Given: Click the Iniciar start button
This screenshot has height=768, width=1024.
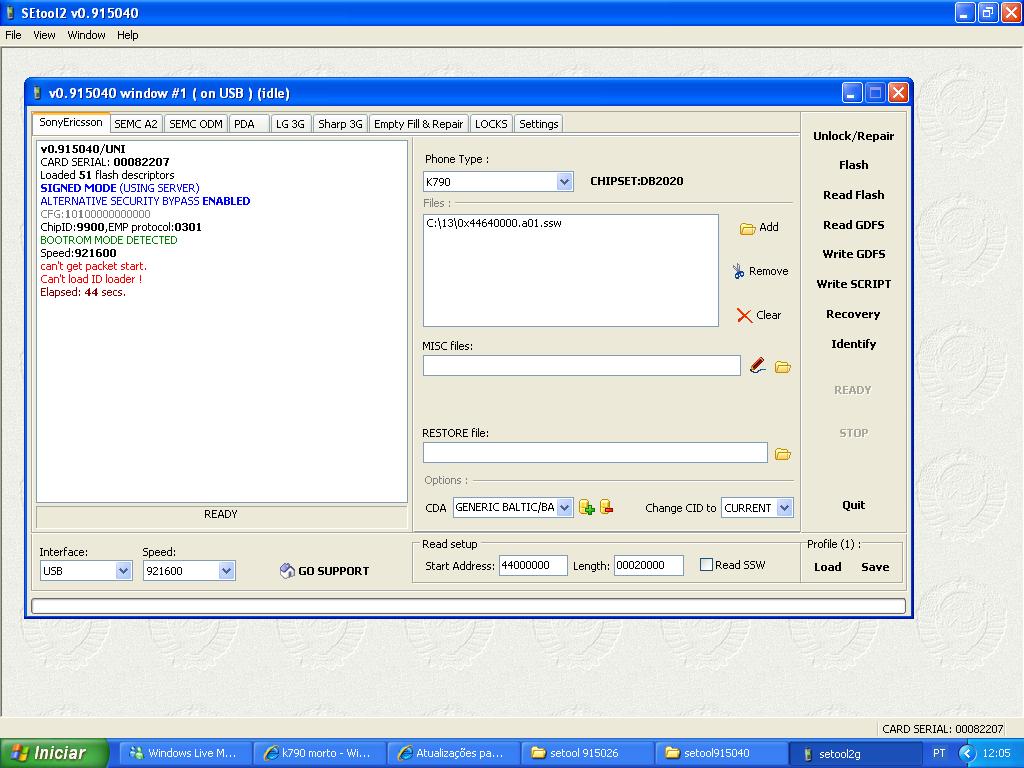Looking at the screenshot, I should tap(54, 754).
